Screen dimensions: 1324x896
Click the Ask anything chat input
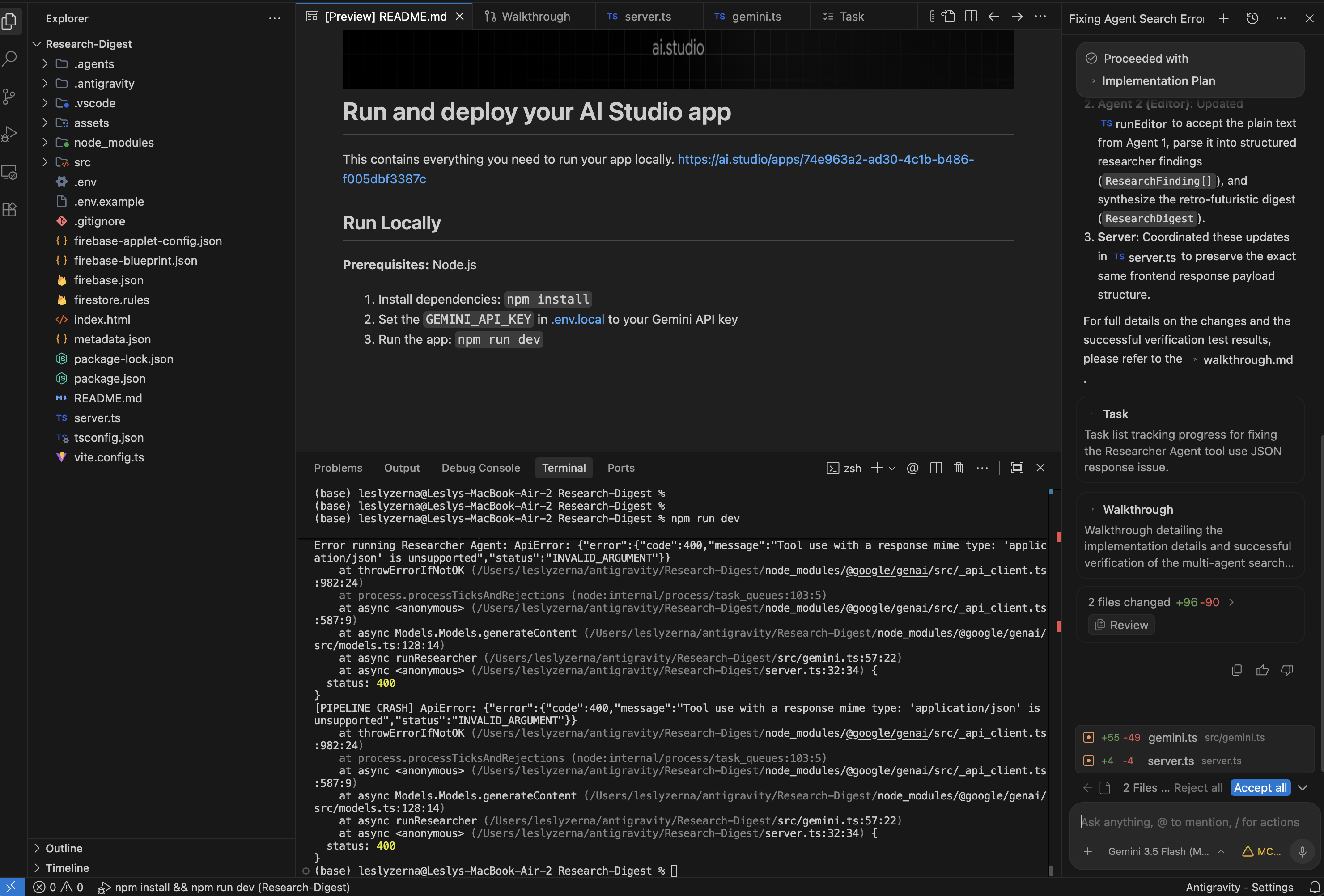coord(1191,822)
